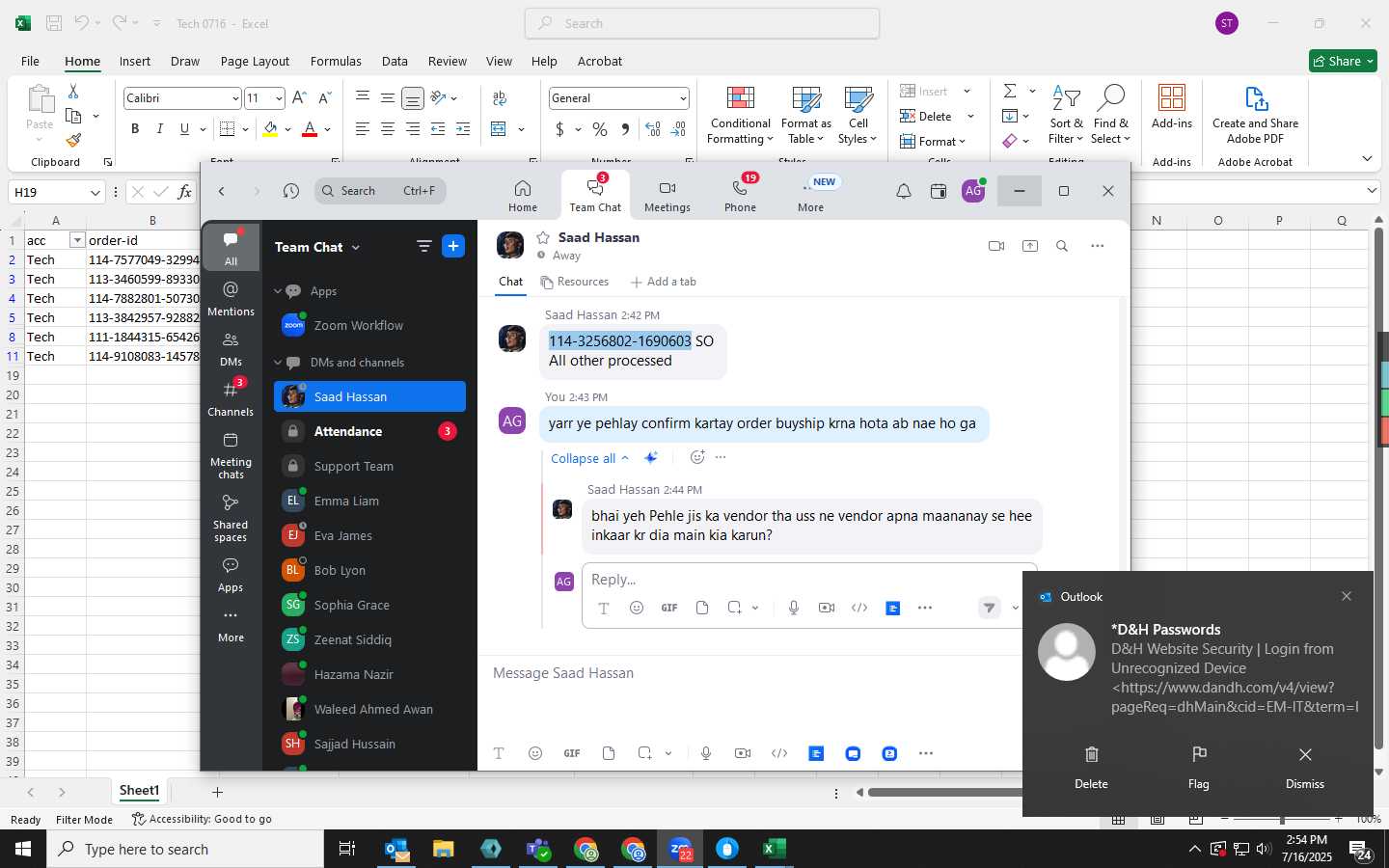
Task: Toggle Bold in Excel ribbon
Action: coord(135,129)
